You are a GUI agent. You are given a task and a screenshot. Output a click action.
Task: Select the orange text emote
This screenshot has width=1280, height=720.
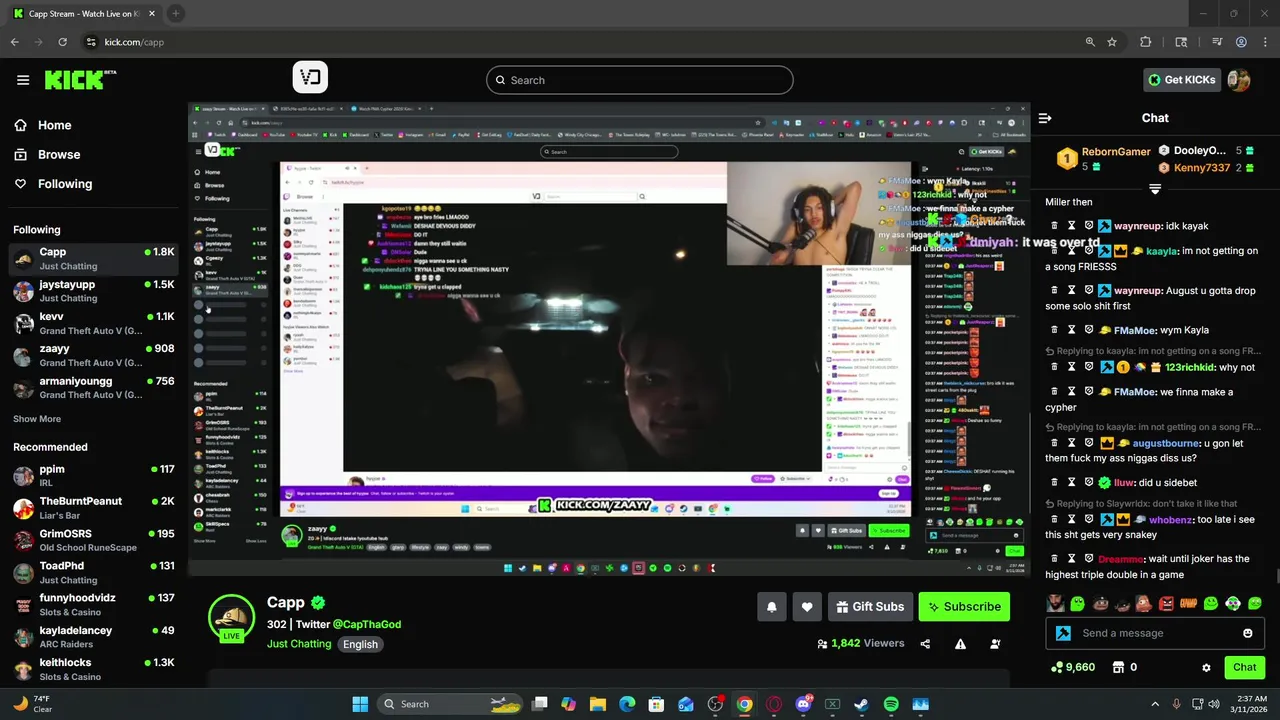1188,603
